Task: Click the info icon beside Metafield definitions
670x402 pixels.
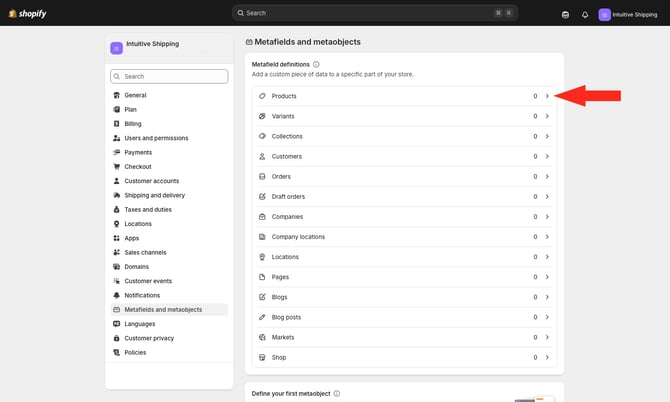Action: 316,65
